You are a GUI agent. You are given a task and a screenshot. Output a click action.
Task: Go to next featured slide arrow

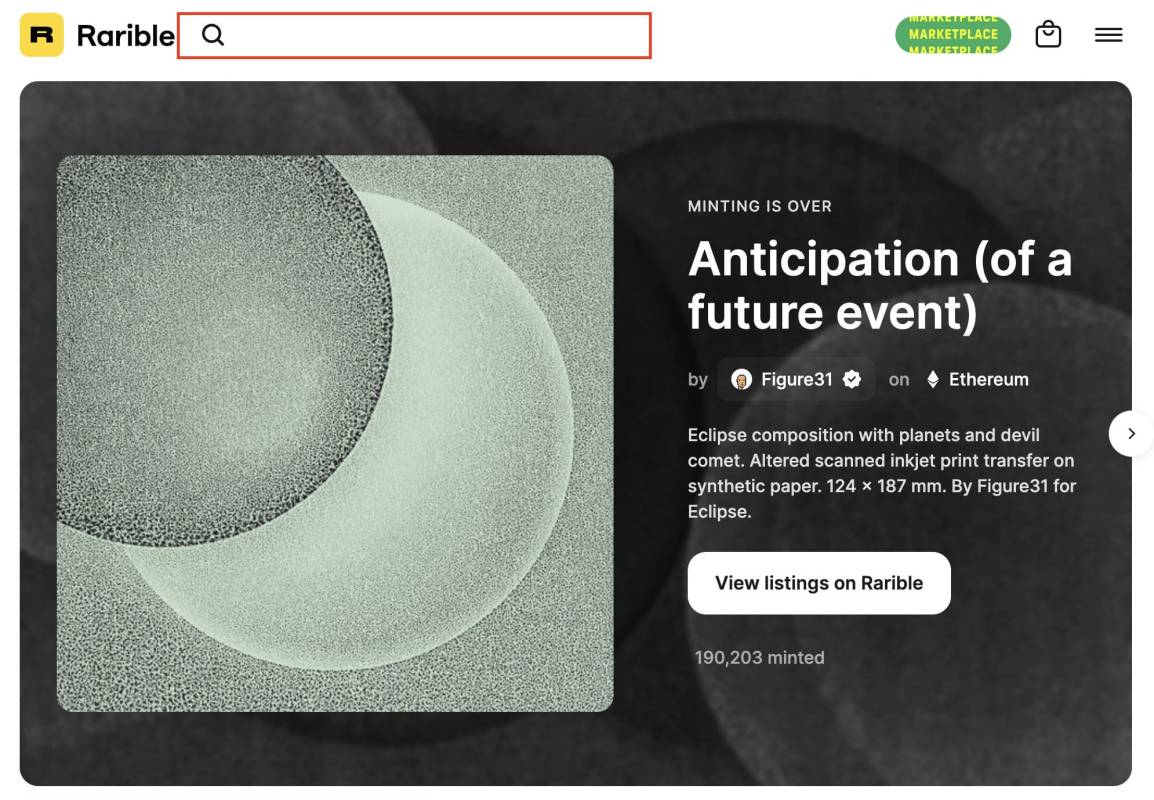pyautogui.click(x=1131, y=433)
